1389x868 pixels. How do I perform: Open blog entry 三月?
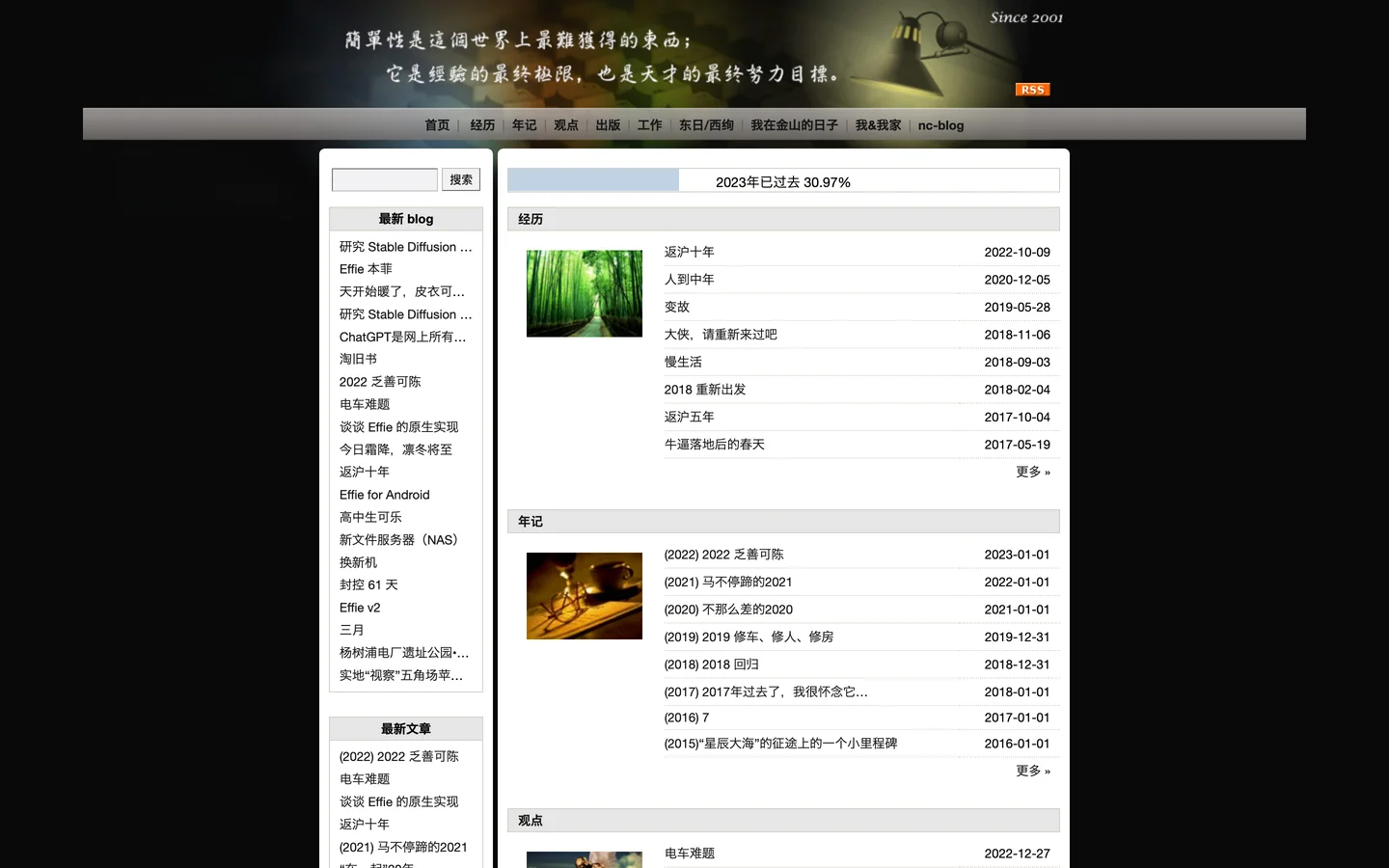coord(351,630)
